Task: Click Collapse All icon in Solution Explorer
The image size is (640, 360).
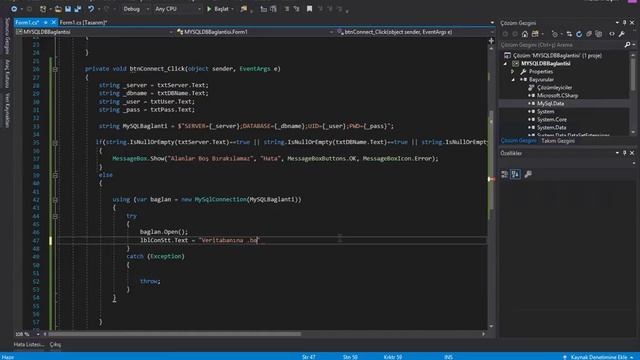Action: click(589, 34)
